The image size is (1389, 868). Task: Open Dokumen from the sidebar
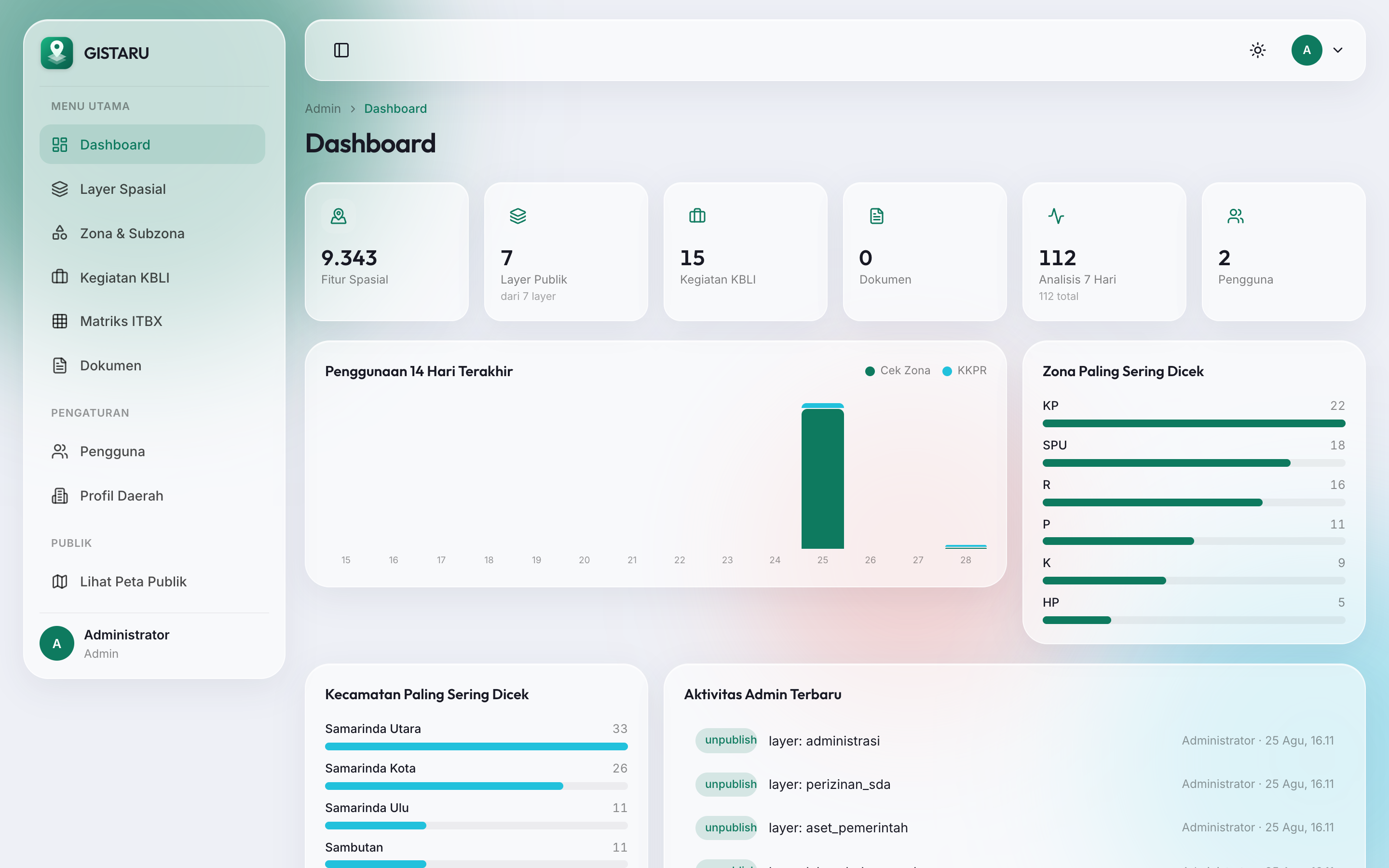[x=152, y=365]
